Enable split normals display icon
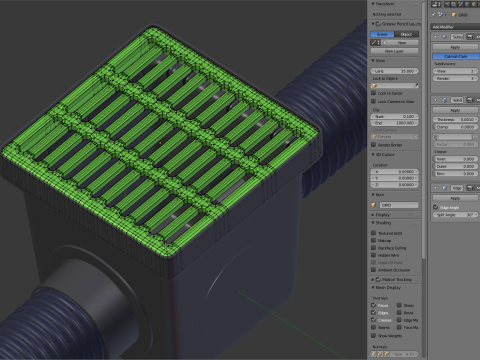The width and height of the screenshot is (480, 360). coord(380,354)
